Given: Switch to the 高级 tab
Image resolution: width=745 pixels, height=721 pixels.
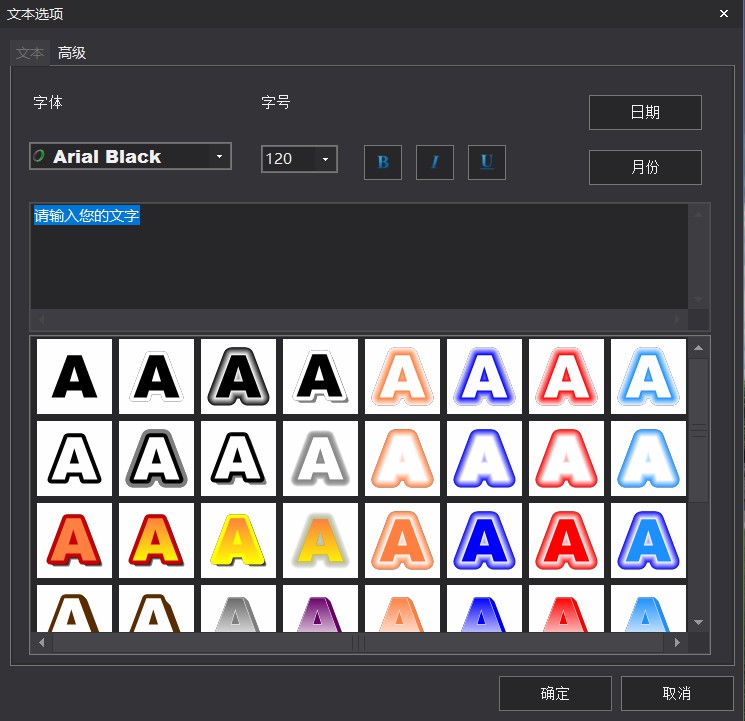Looking at the screenshot, I should coord(72,53).
